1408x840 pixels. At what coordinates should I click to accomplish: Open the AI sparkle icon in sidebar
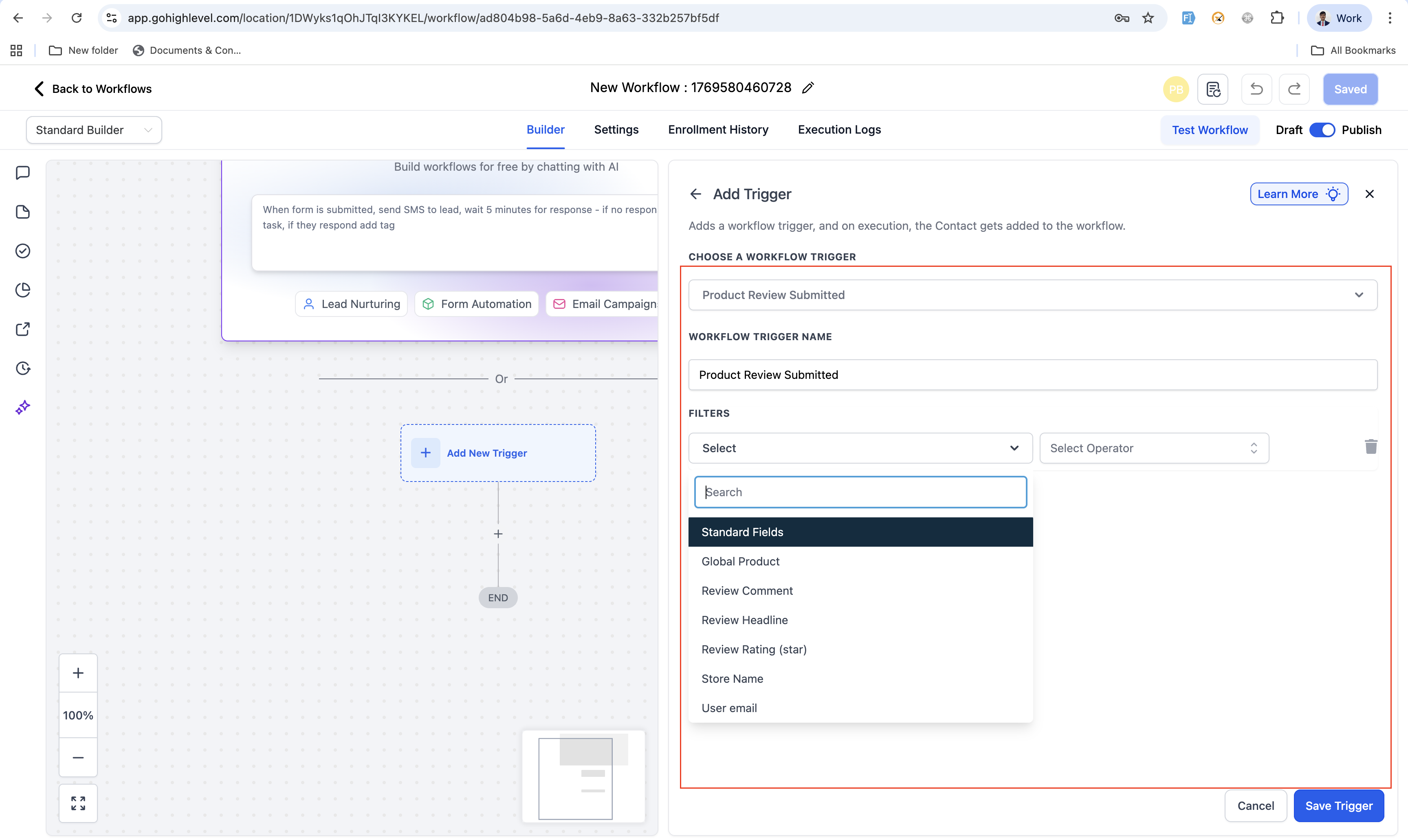23,407
